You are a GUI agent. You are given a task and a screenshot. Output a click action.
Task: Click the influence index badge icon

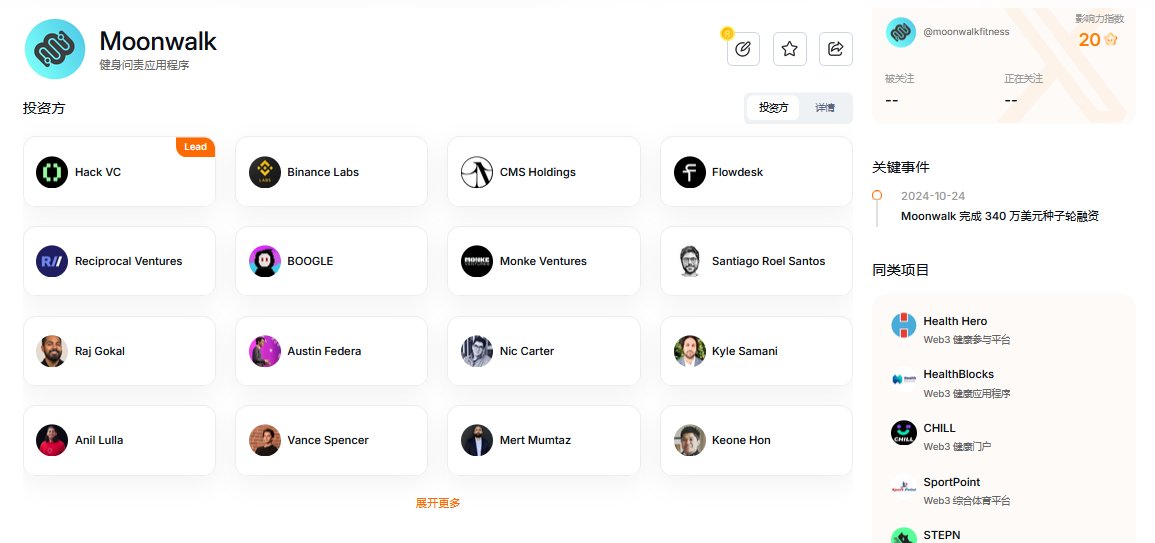click(x=1110, y=39)
